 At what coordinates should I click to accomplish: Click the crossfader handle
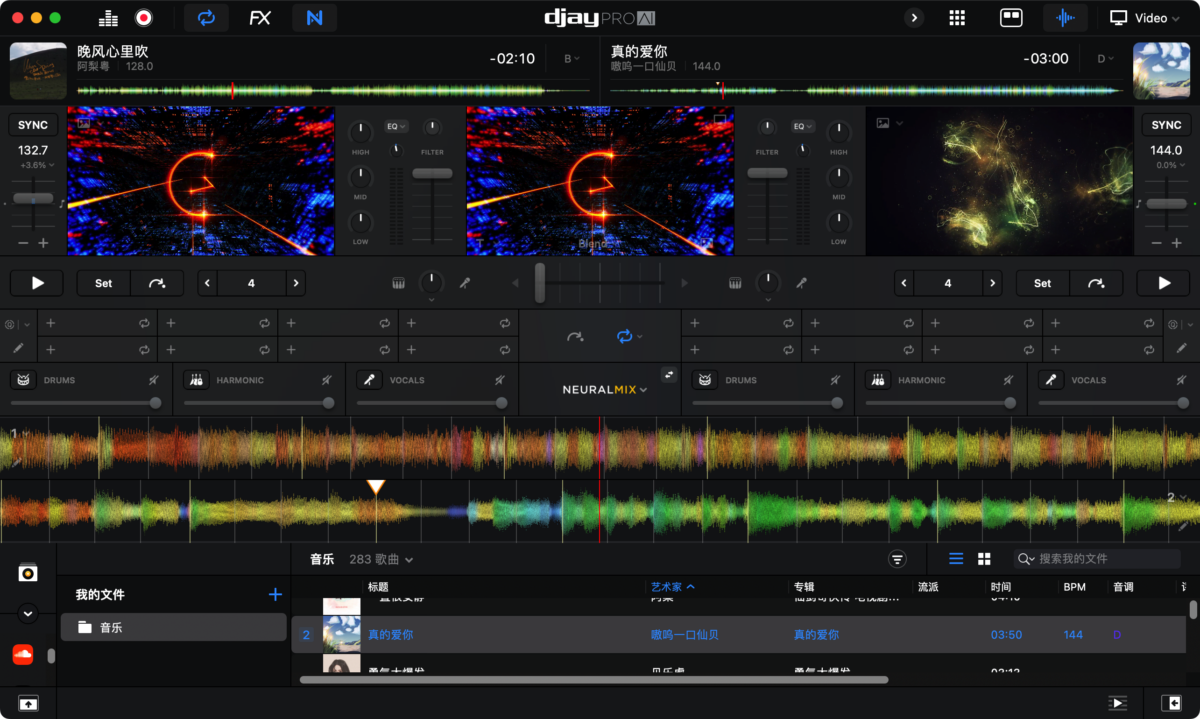point(540,282)
